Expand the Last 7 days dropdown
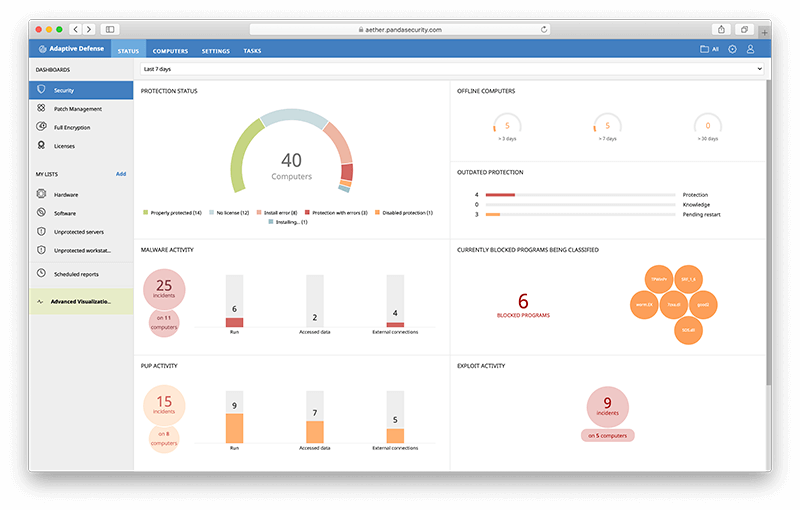This screenshot has height=510, width=800. (x=451, y=69)
